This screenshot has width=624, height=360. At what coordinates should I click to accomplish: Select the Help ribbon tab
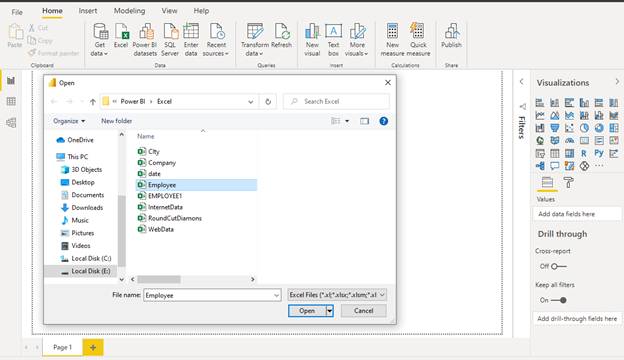click(x=201, y=11)
